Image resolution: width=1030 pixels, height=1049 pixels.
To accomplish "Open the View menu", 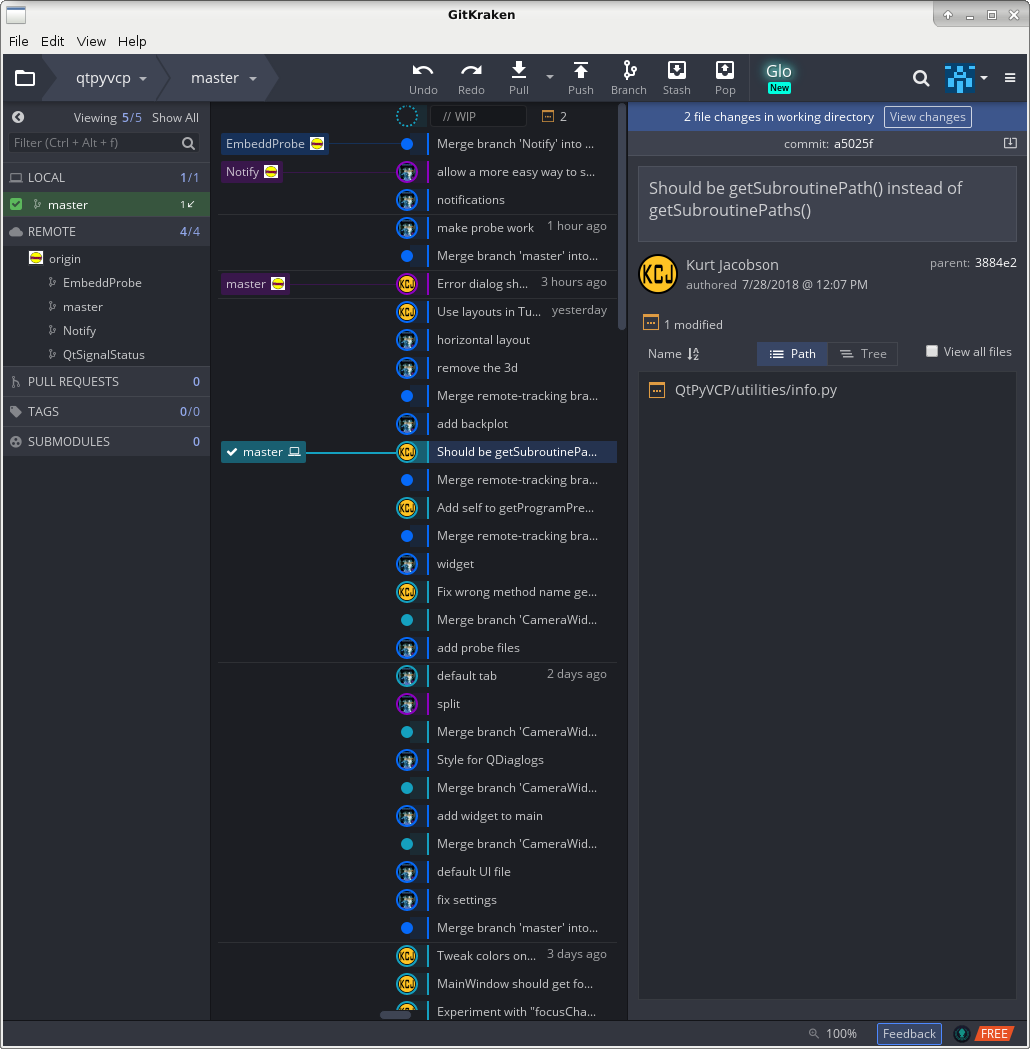I will click(x=91, y=41).
